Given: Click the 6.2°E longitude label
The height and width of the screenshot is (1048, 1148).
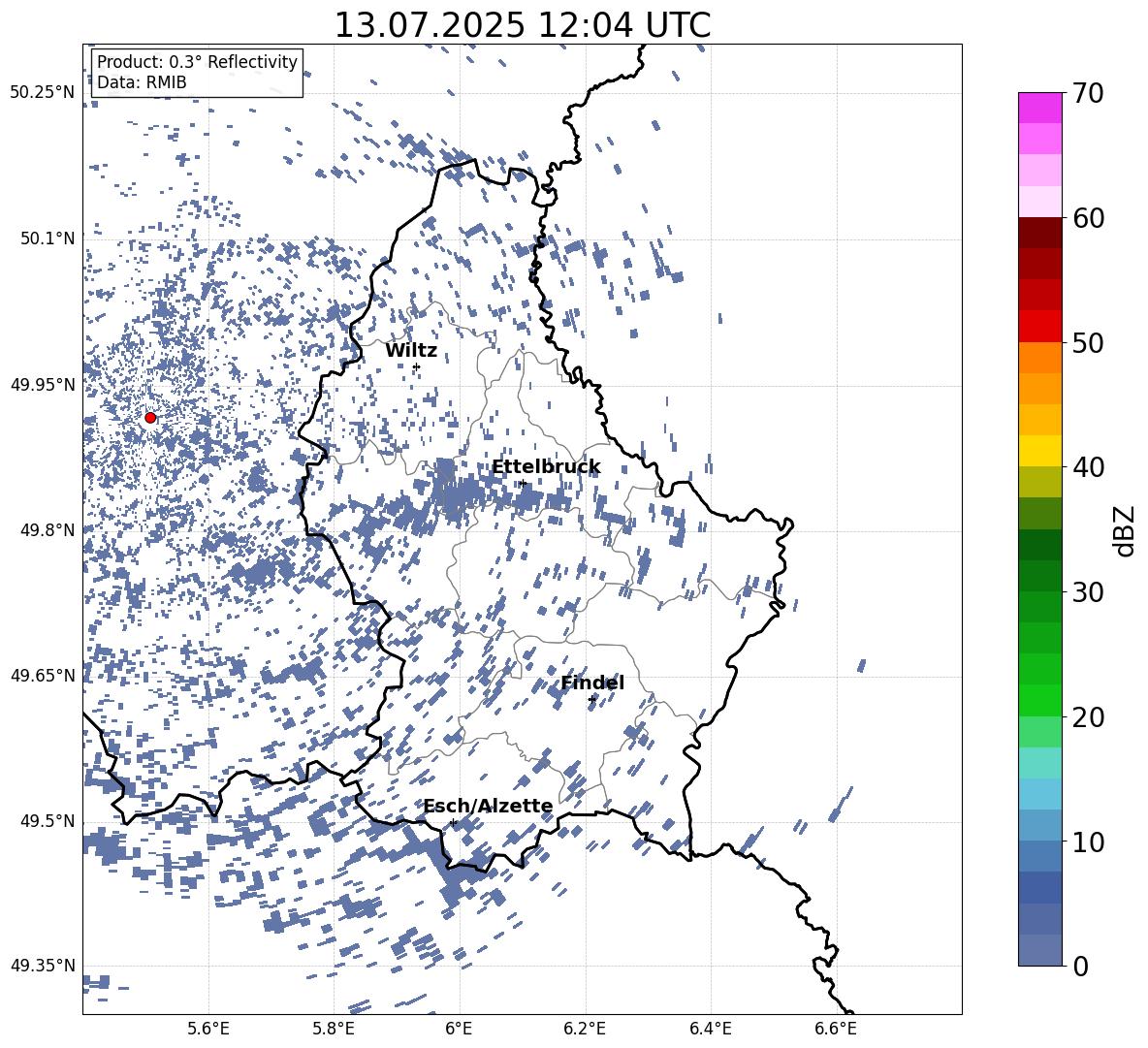Looking at the screenshot, I should [585, 1029].
